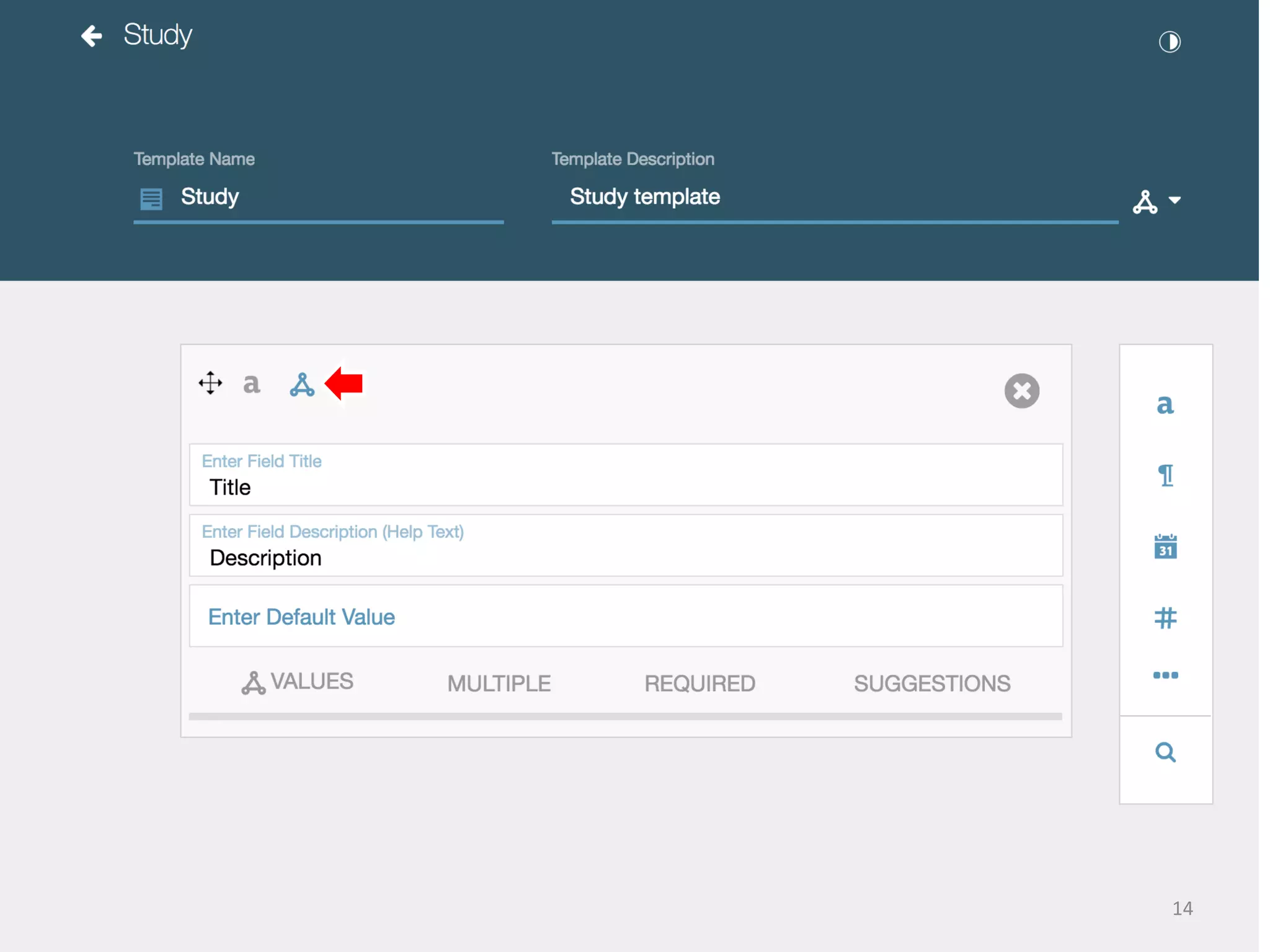Toggle the MULTIPLE option
The image size is (1270, 952).
(499, 684)
